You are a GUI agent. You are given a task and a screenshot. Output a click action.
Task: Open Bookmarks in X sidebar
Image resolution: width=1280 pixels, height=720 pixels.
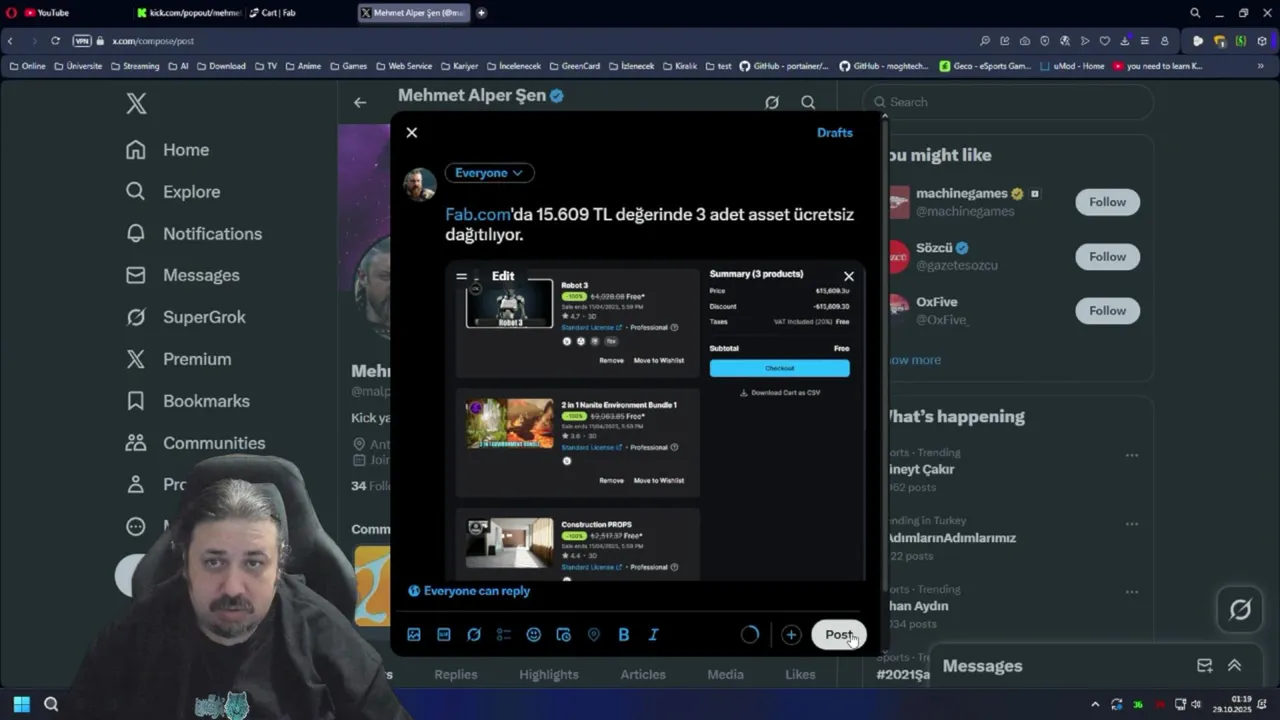pos(188,401)
